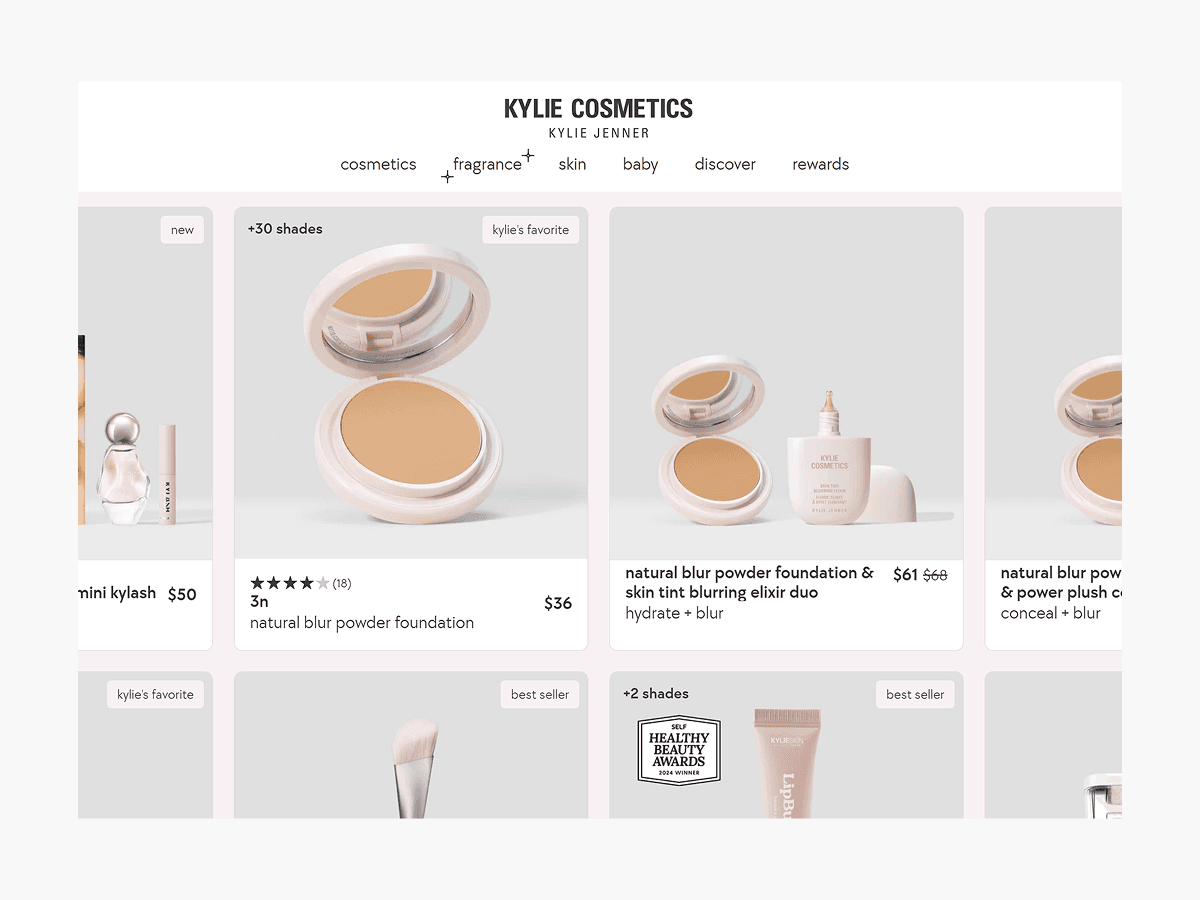
Task: Click the conceal + blur subtitle
Action: coord(1050,613)
